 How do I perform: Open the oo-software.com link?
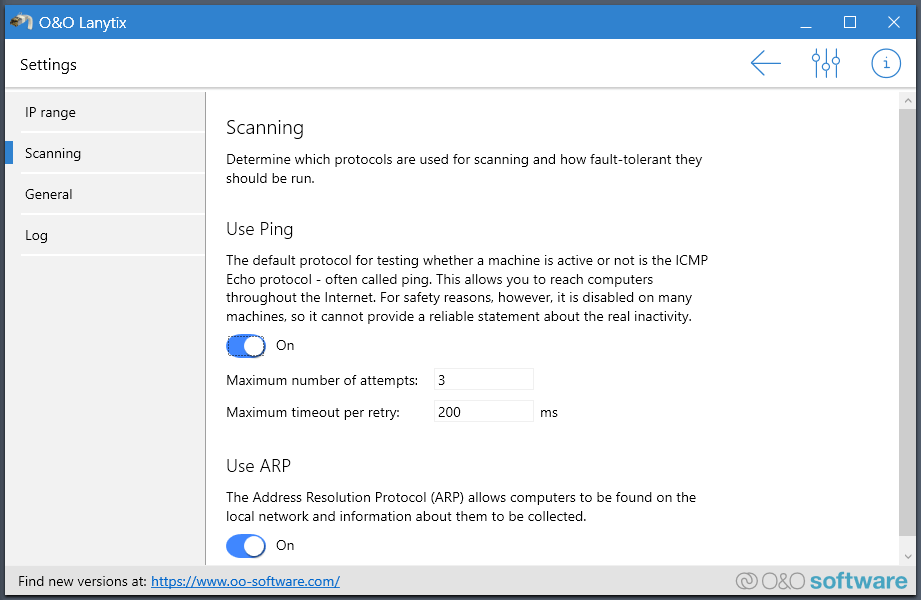[246, 581]
